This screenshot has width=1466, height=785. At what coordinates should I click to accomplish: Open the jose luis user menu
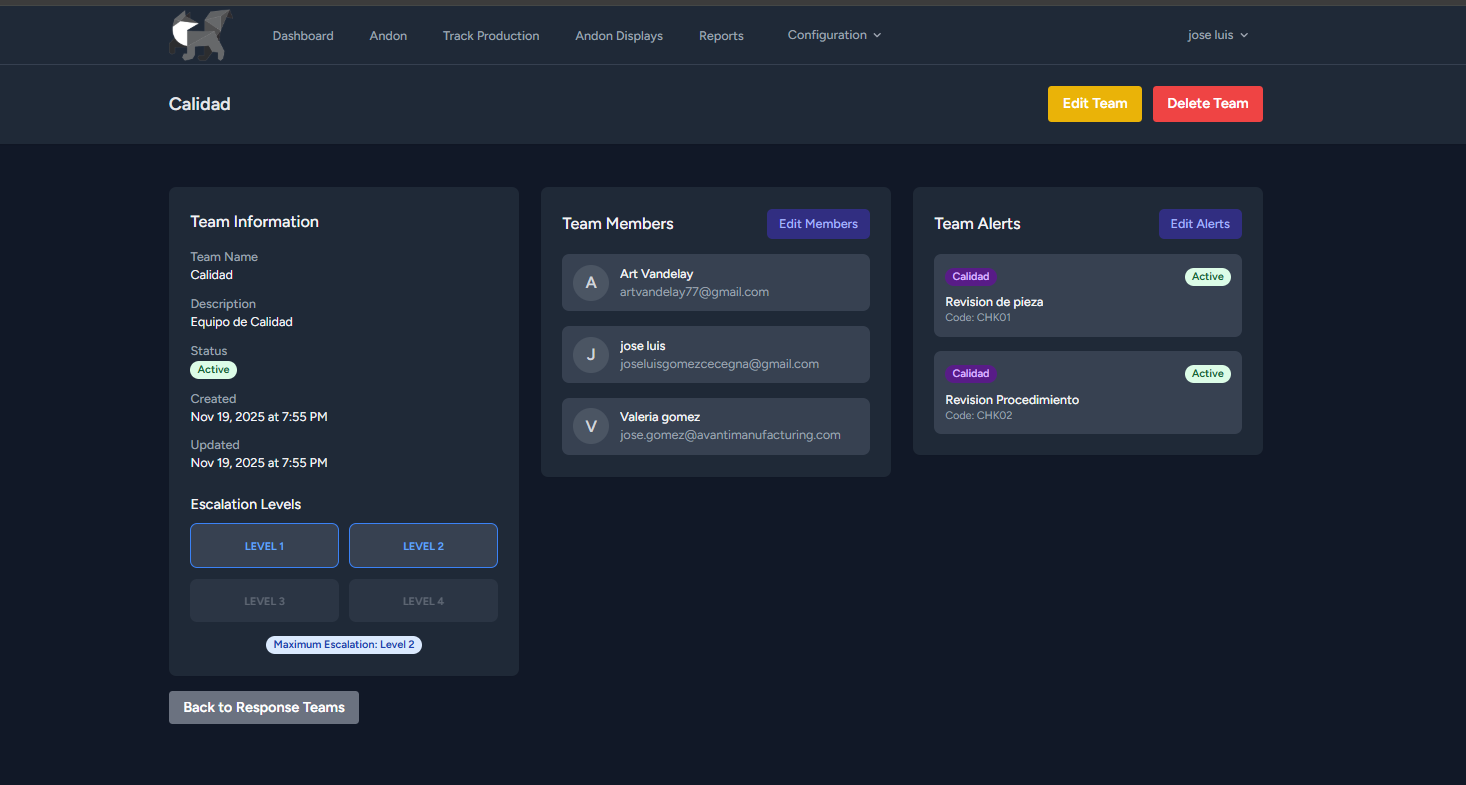point(1217,35)
